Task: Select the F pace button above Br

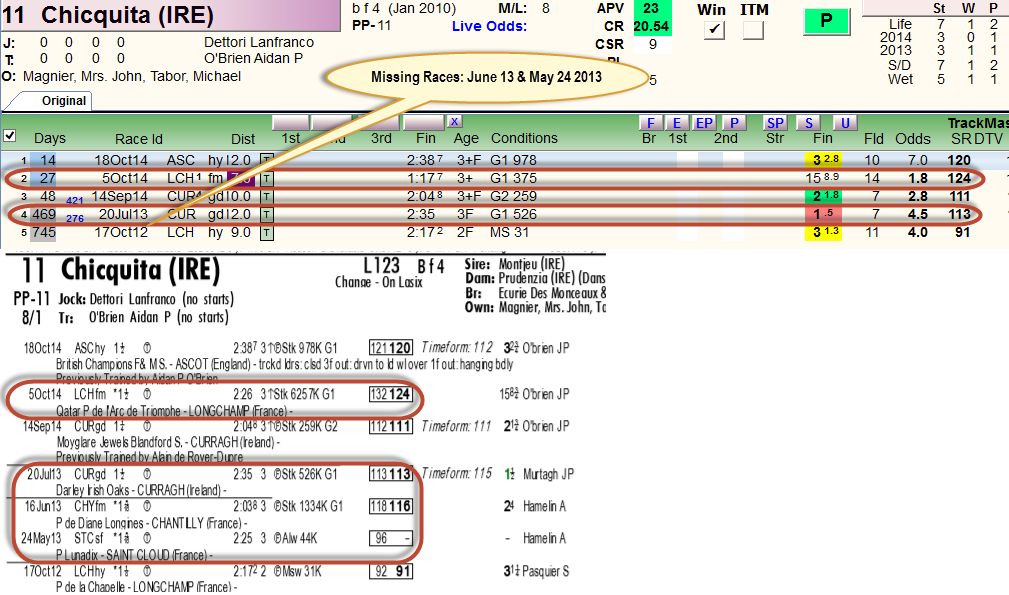Action: click(651, 123)
